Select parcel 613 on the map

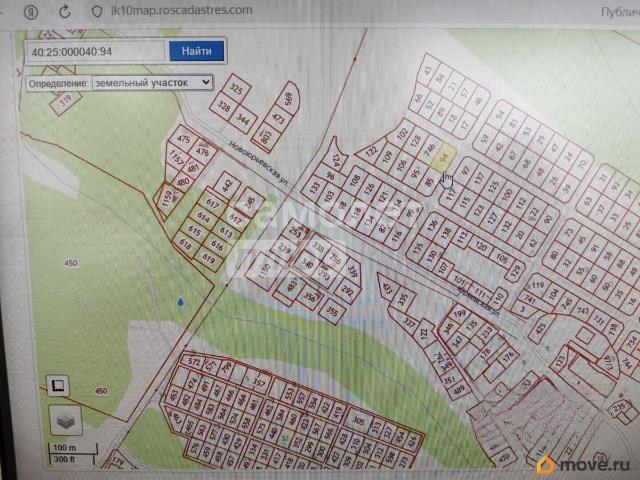(226, 232)
